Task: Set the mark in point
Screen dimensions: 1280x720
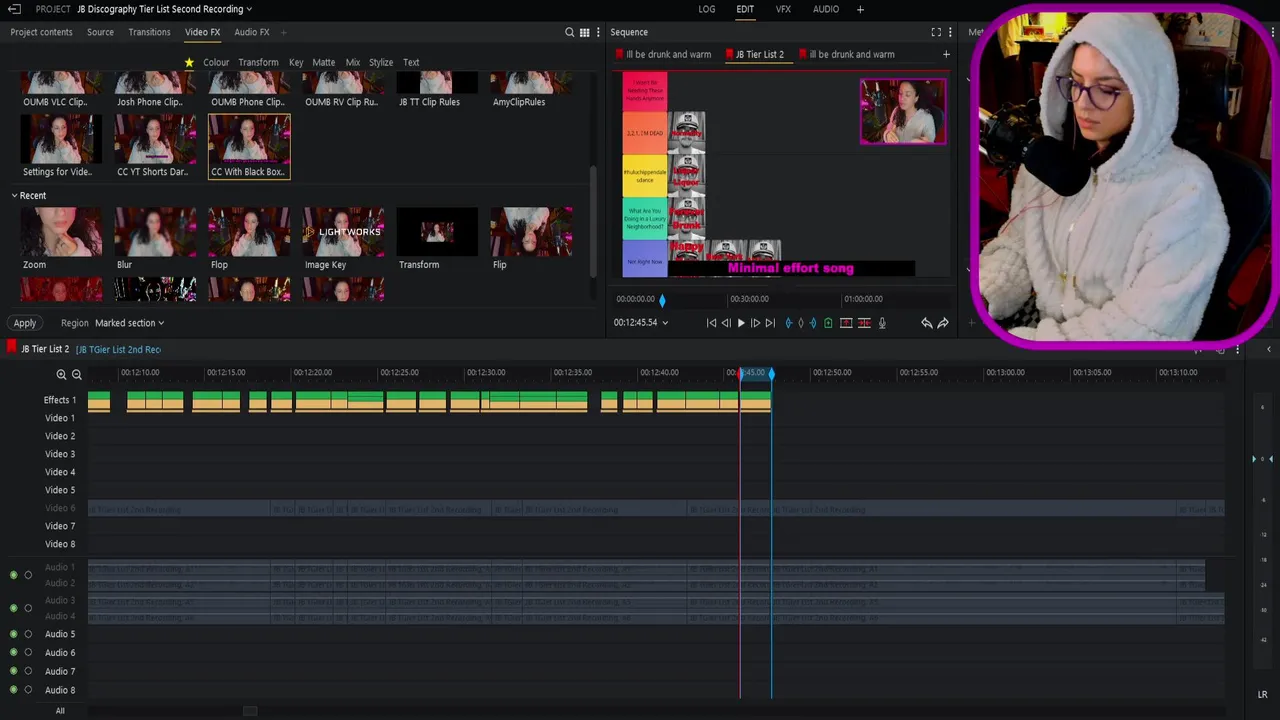Action: 789,323
